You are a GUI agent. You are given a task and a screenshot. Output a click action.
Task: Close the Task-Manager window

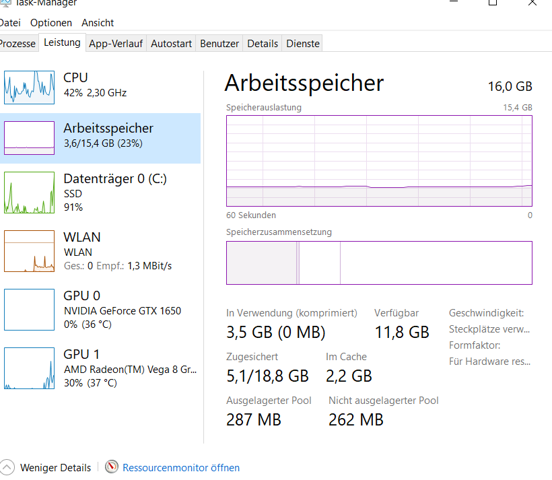coord(532,3)
